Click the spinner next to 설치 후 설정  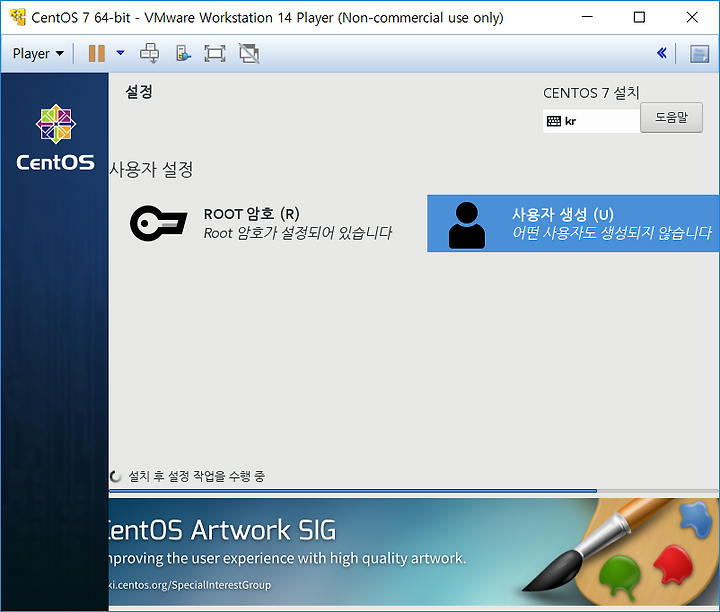tap(115, 477)
